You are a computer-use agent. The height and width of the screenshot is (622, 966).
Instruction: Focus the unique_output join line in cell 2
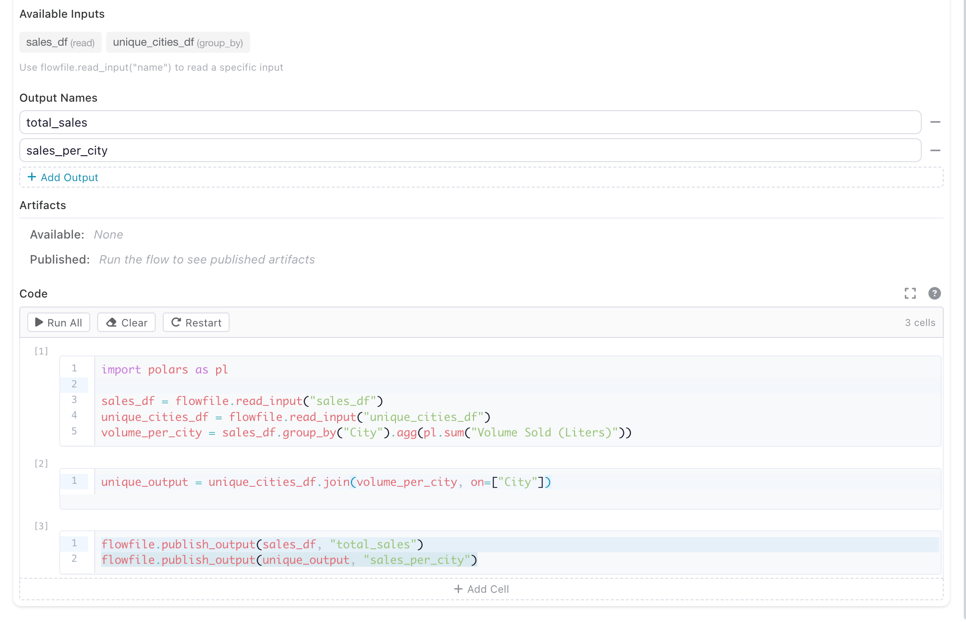tap(326, 482)
